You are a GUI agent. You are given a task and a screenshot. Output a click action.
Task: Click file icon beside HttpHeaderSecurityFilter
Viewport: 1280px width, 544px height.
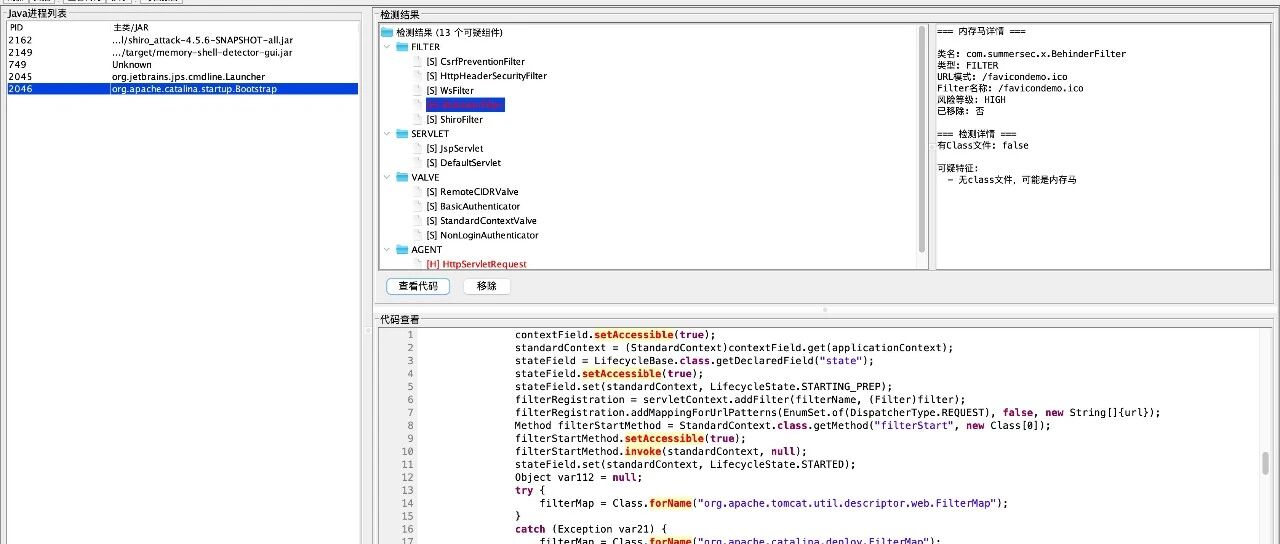click(x=418, y=76)
